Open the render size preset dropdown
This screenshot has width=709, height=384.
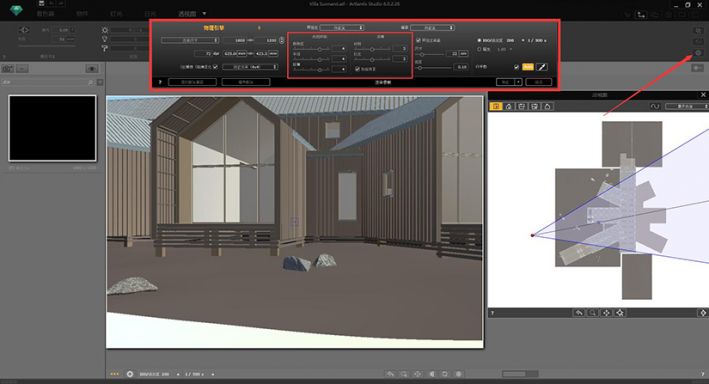click(x=190, y=40)
